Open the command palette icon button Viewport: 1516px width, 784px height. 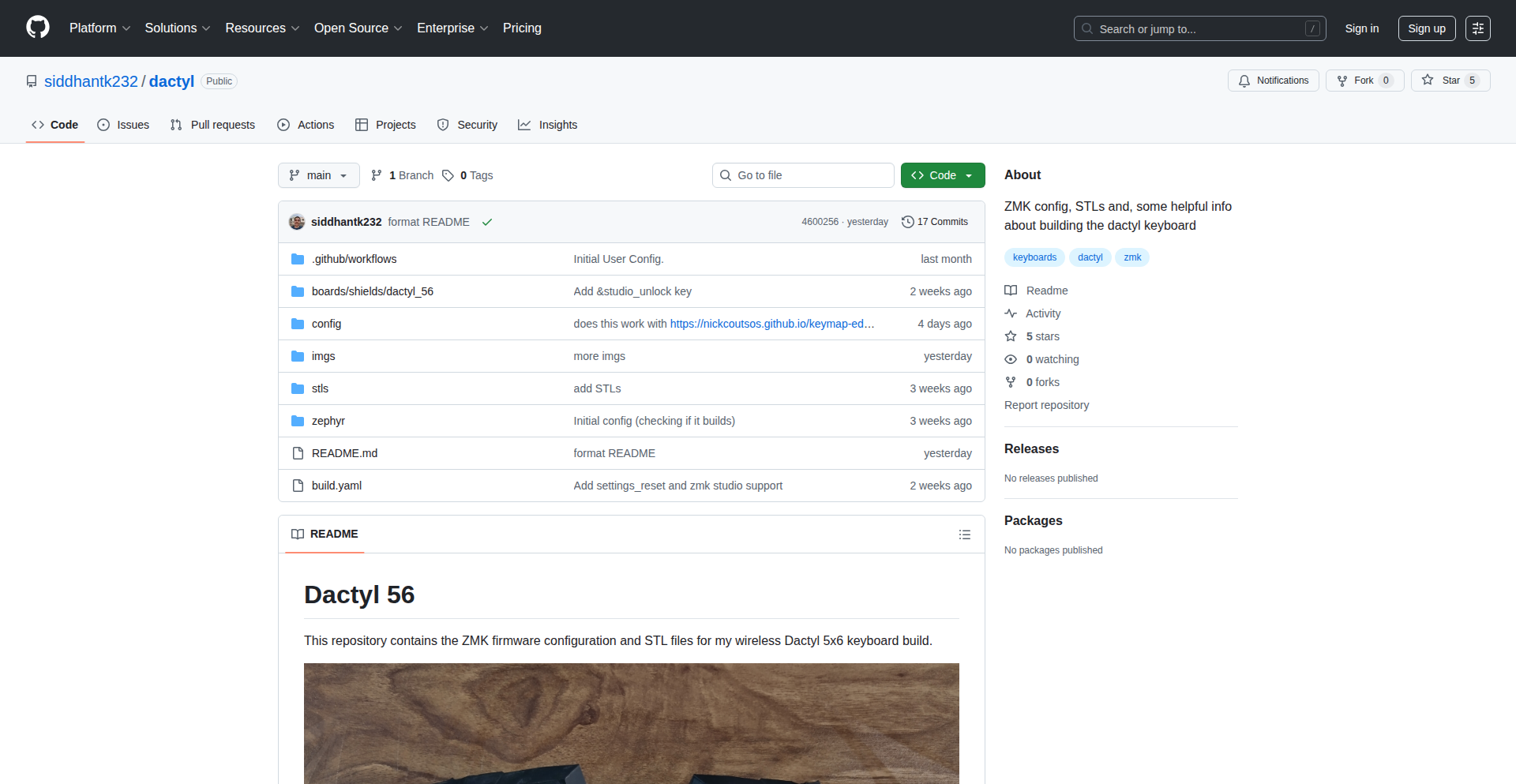(1477, 28)
